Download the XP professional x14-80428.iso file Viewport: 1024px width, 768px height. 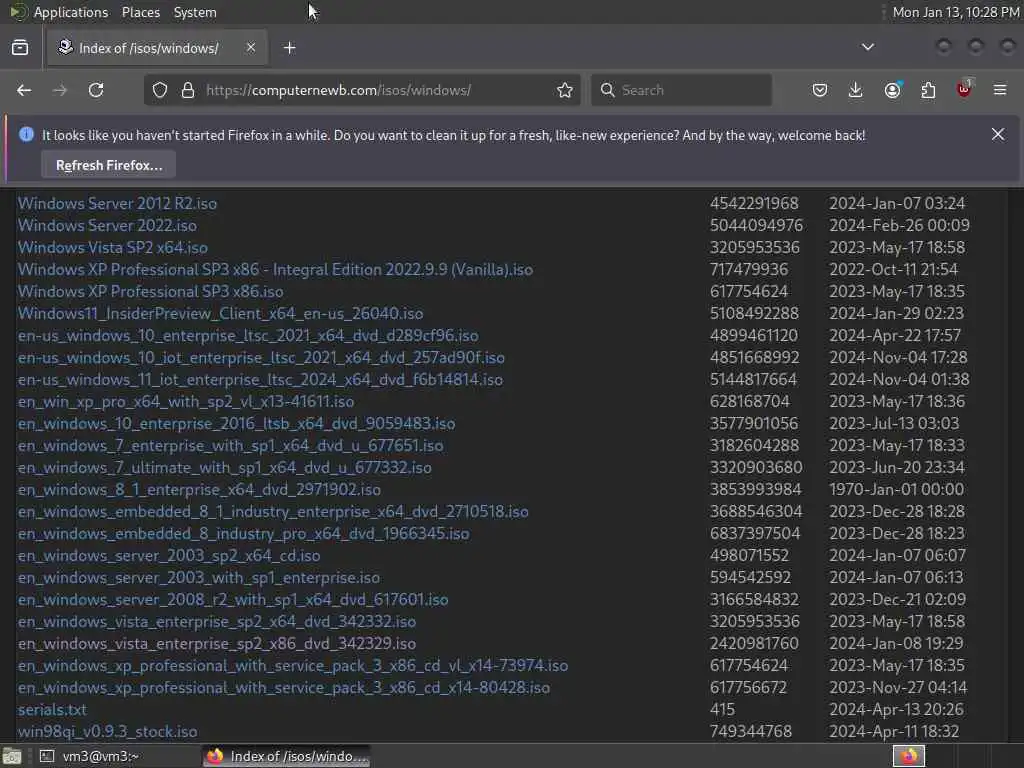[x=283, y=687]
